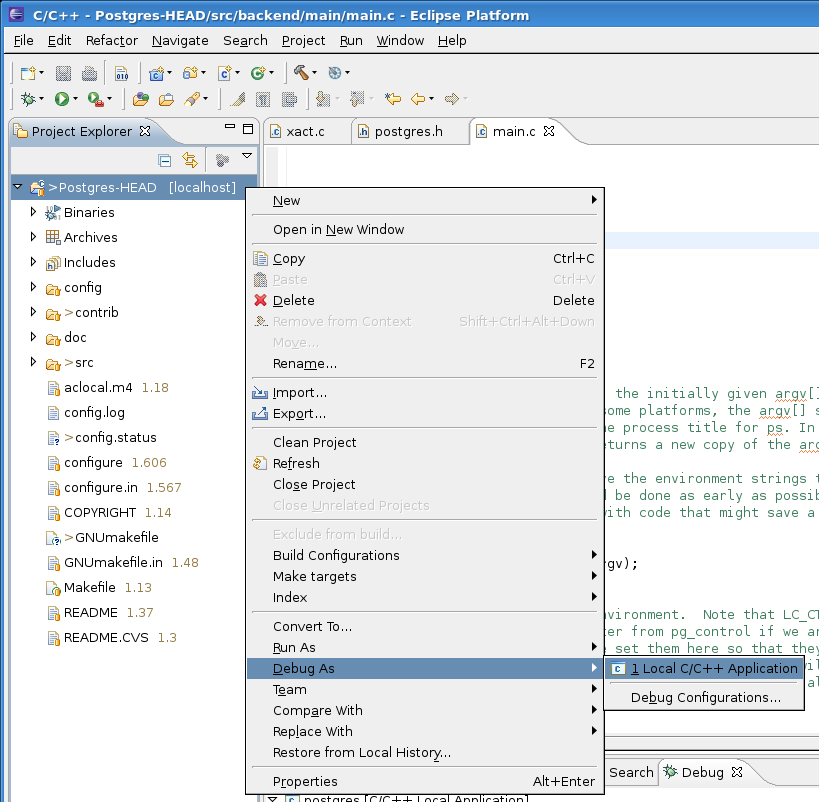Collapse the Postgres-HEAD project node
Viewport: 819px width, 802px height.
click(x=17, y=187)
